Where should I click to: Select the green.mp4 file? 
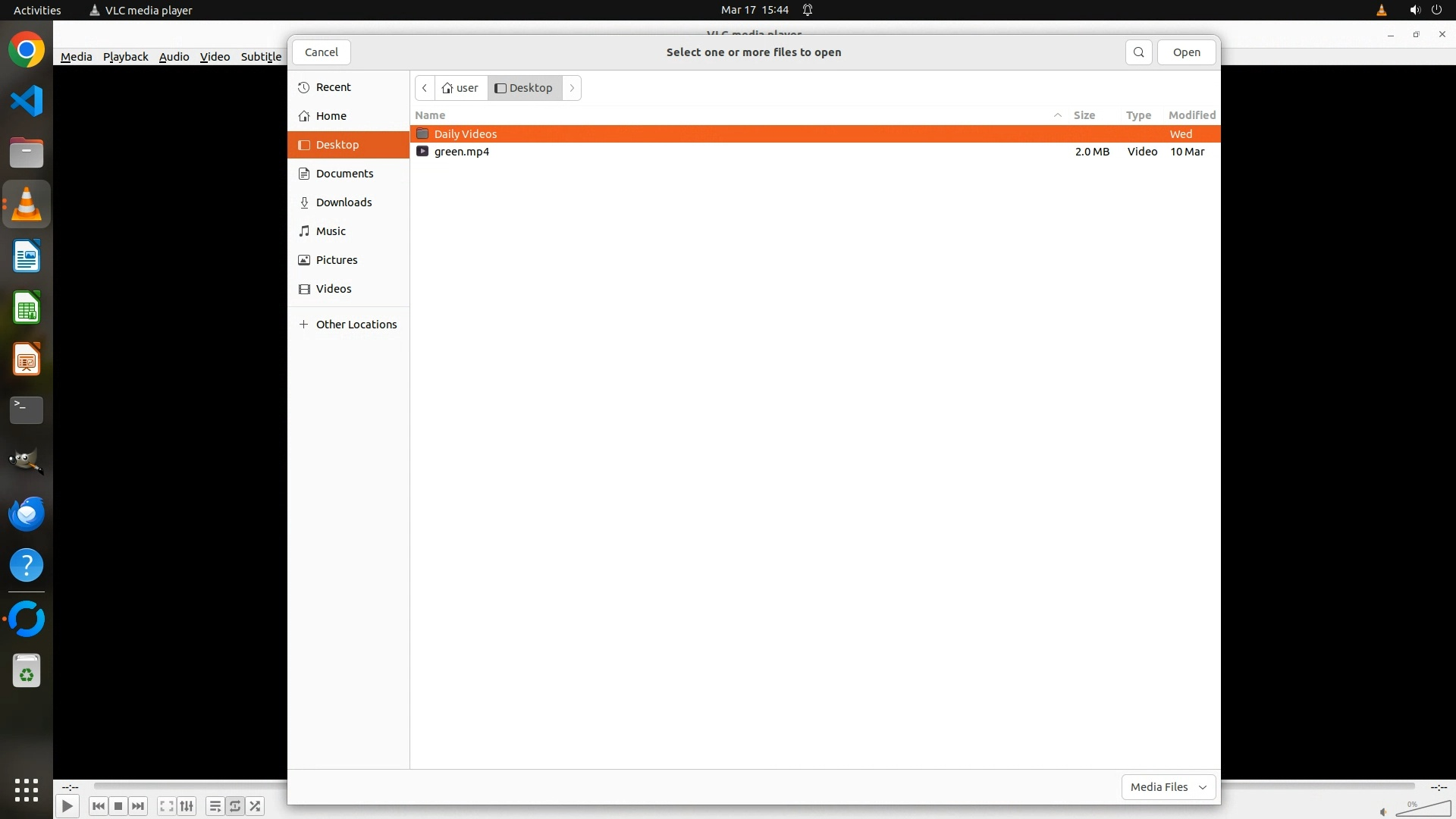pos(462,152)
